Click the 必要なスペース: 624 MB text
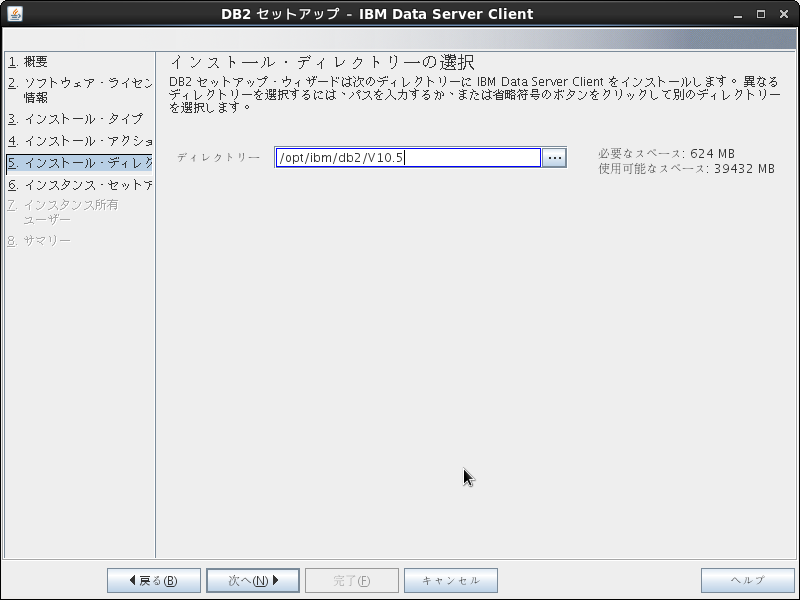800x600 pixels. coord(666,154)
